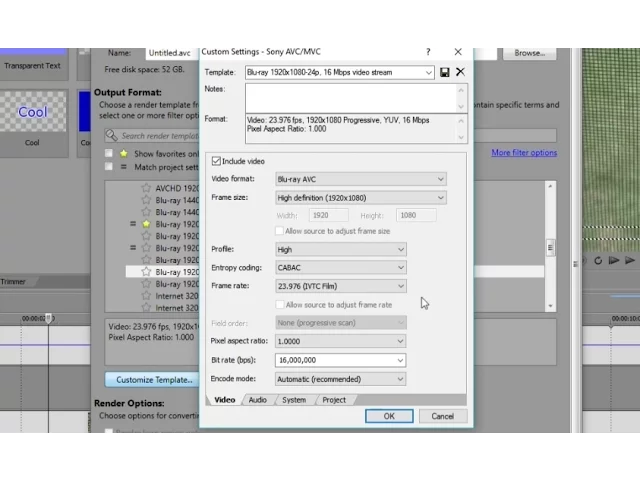Click the template list scrollbar thumb
640x480 pixels.
(x=550, y=247)
